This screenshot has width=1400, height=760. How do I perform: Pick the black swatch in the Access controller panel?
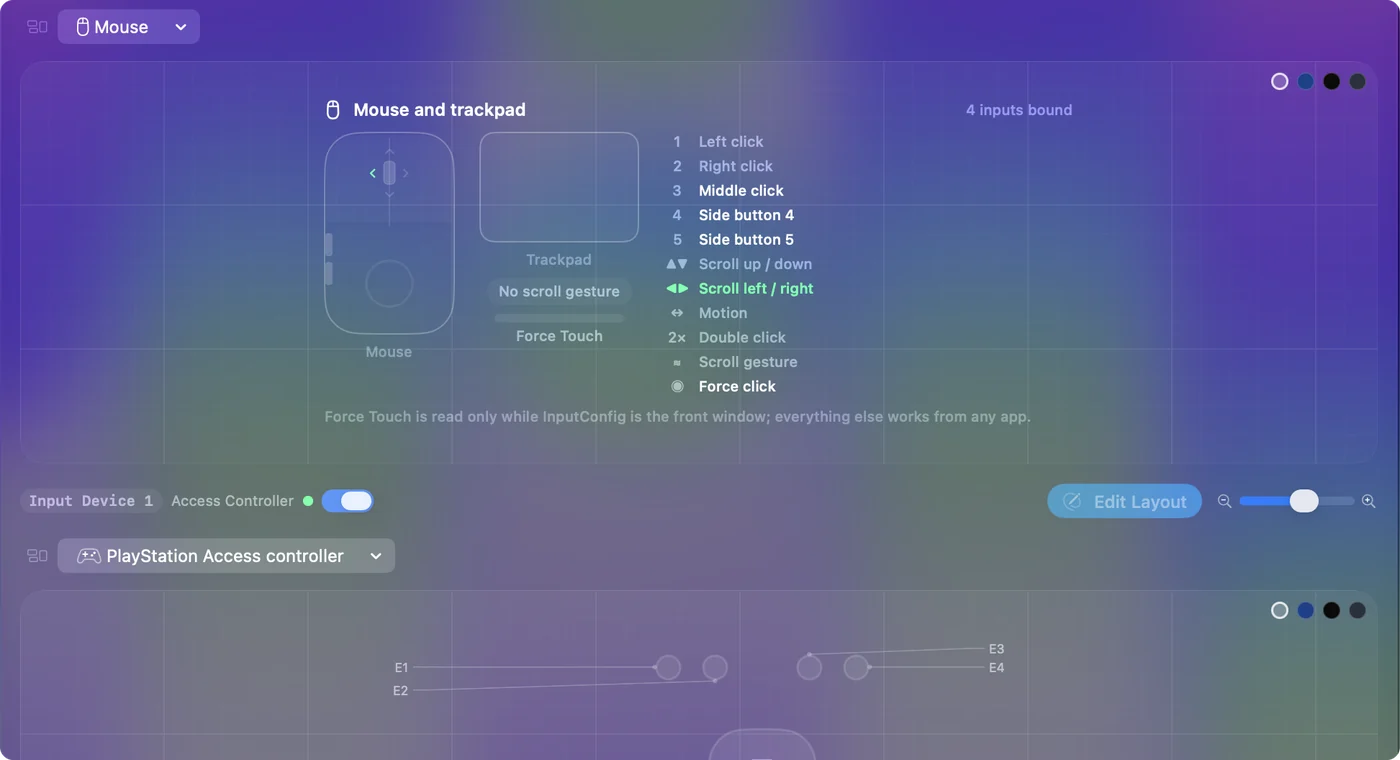[1332, 610]
